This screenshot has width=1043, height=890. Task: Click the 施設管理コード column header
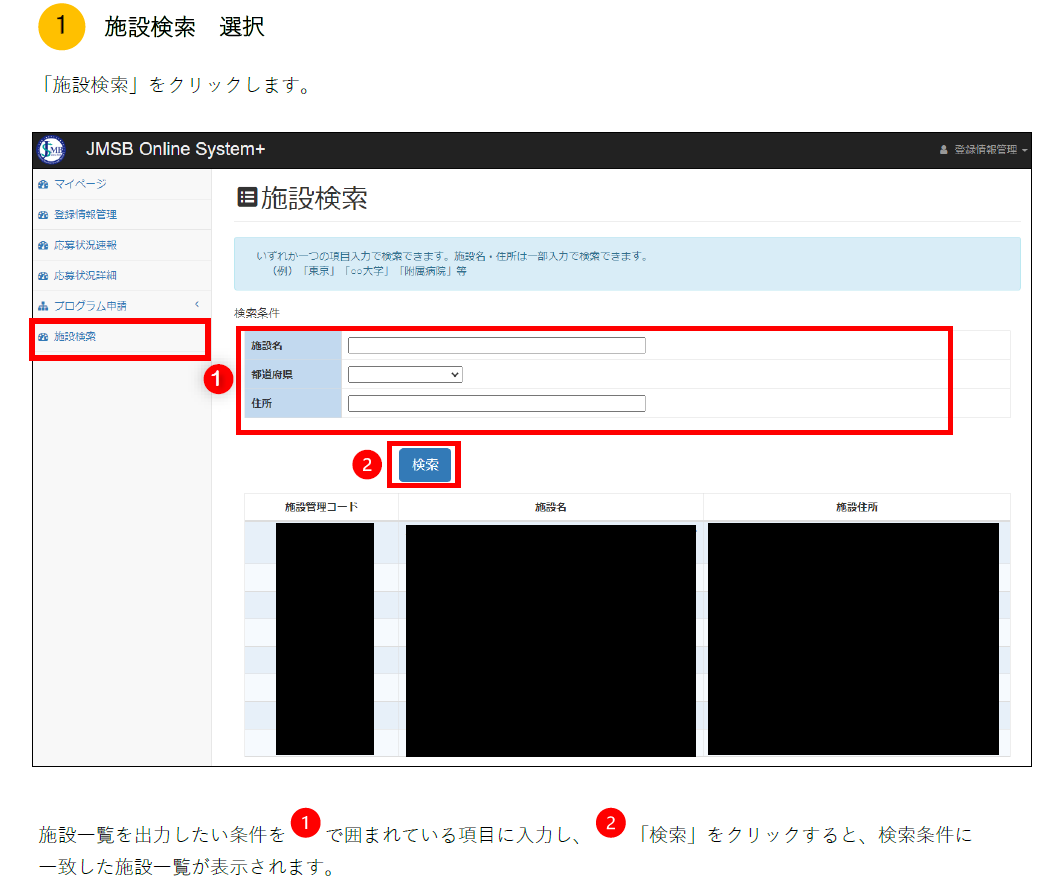(321, 507)
